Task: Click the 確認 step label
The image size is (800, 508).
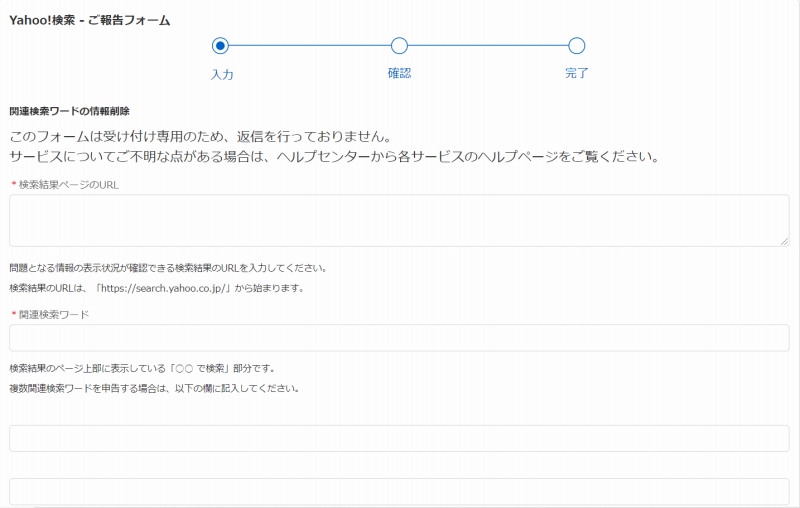Action: point(399,73)
